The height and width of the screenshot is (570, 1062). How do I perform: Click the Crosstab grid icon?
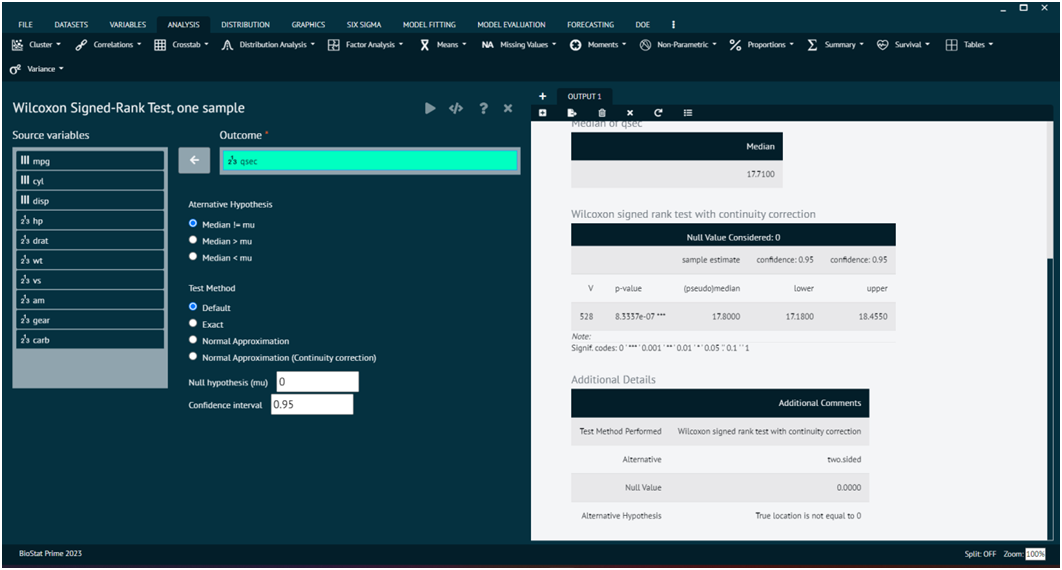[160, 45]
